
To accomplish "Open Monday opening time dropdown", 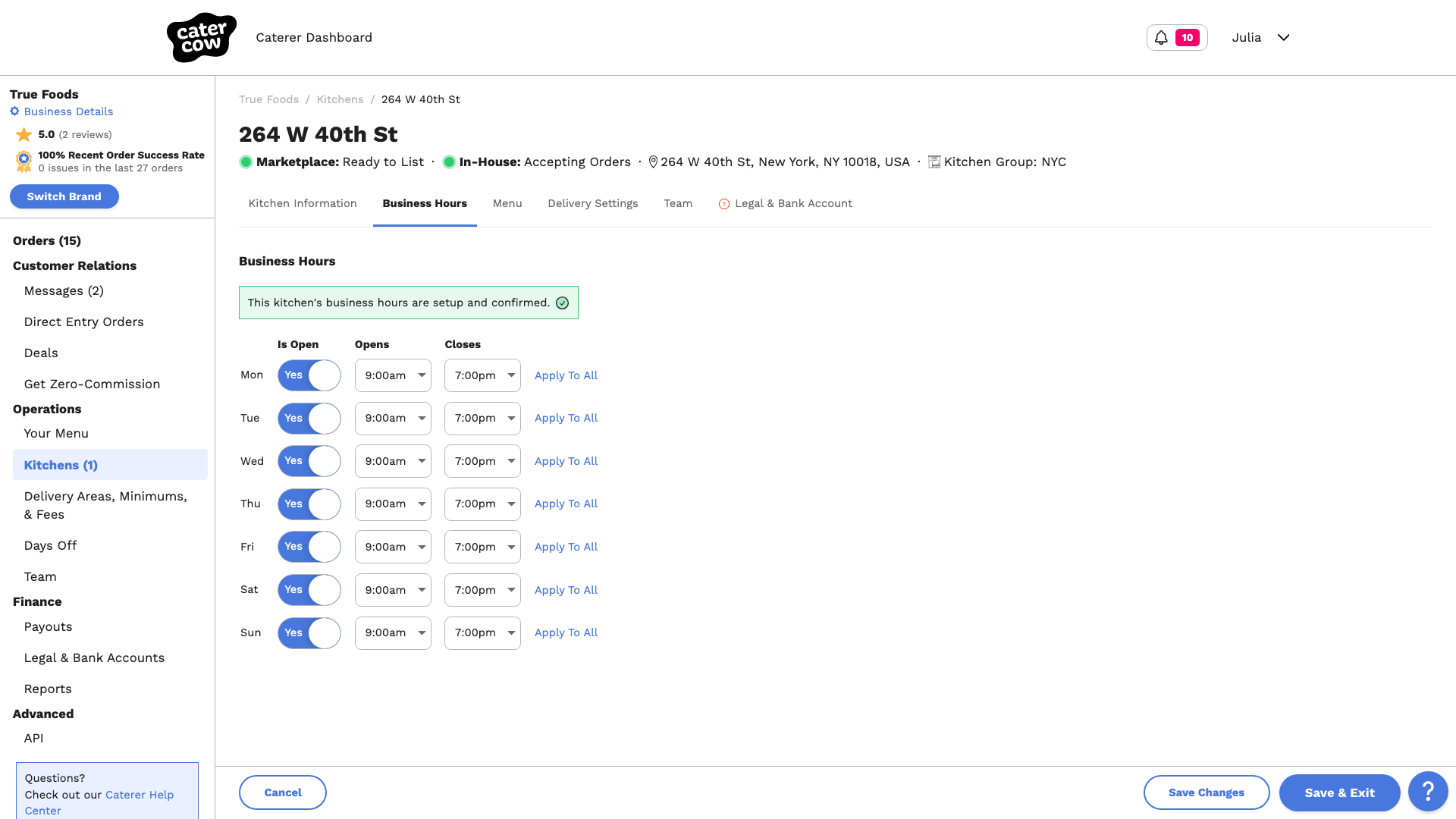I will click(x=393, y=375).
